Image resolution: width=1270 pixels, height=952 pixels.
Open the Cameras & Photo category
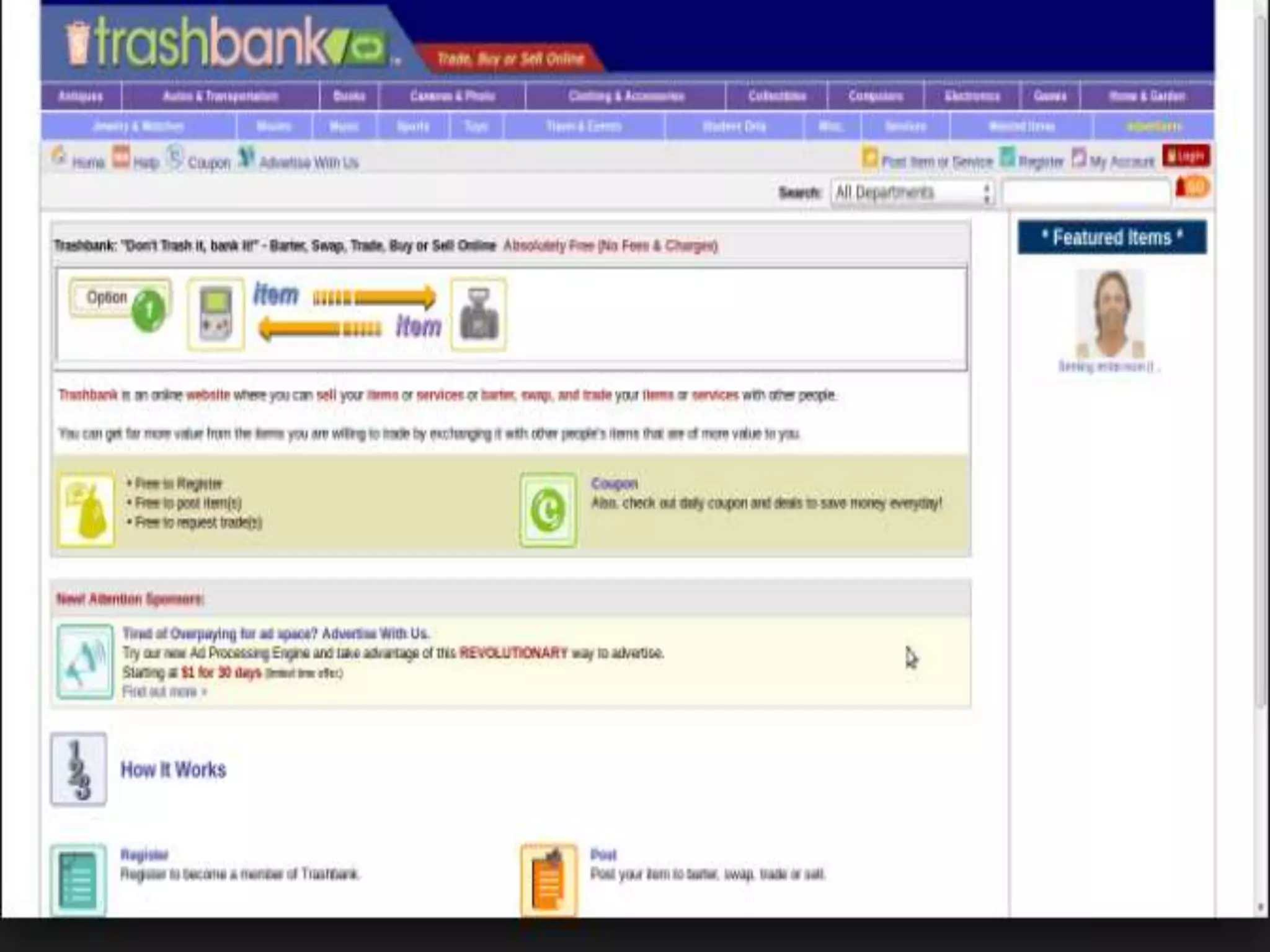[x=452, y=96]
